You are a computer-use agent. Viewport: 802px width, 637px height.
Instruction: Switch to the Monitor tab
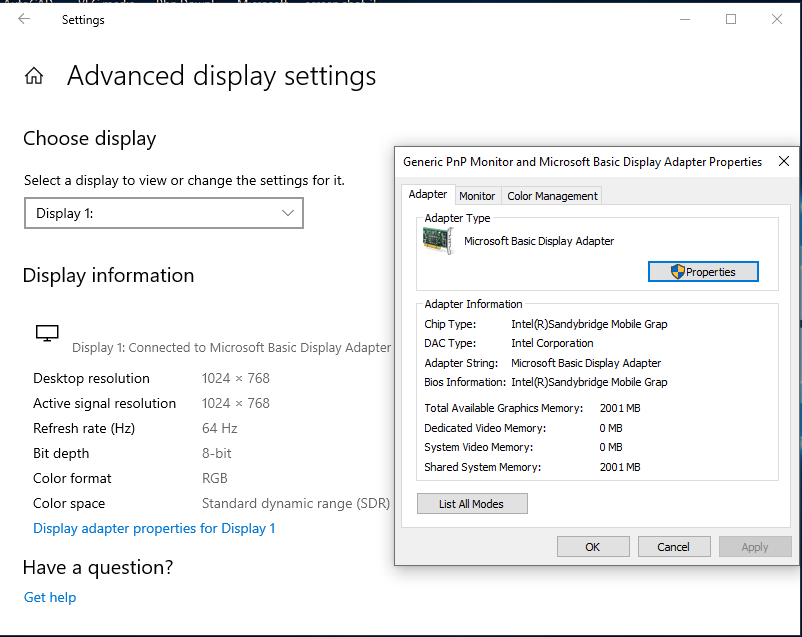[x=477, y=196]
